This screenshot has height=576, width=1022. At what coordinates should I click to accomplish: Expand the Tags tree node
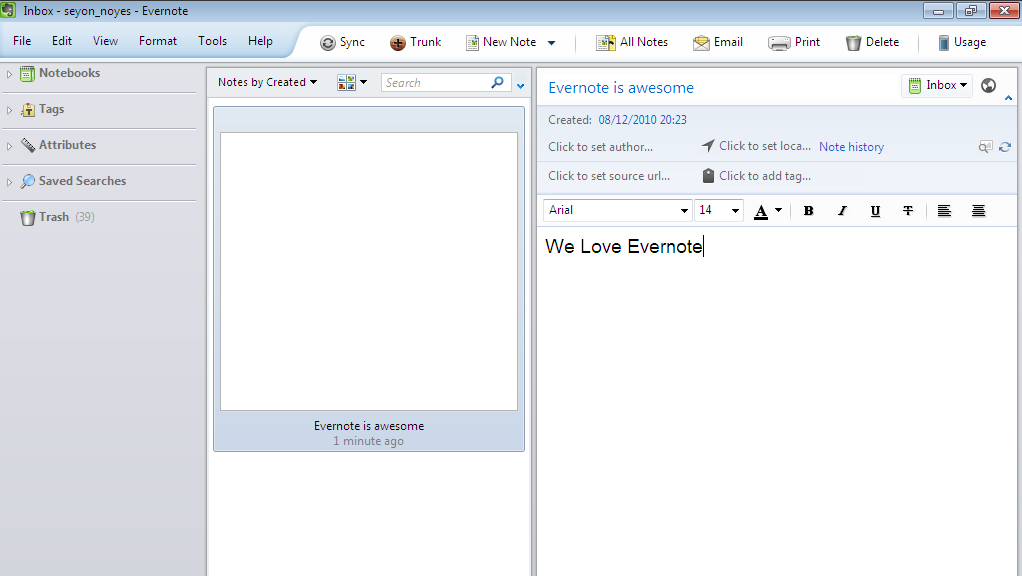9,110
